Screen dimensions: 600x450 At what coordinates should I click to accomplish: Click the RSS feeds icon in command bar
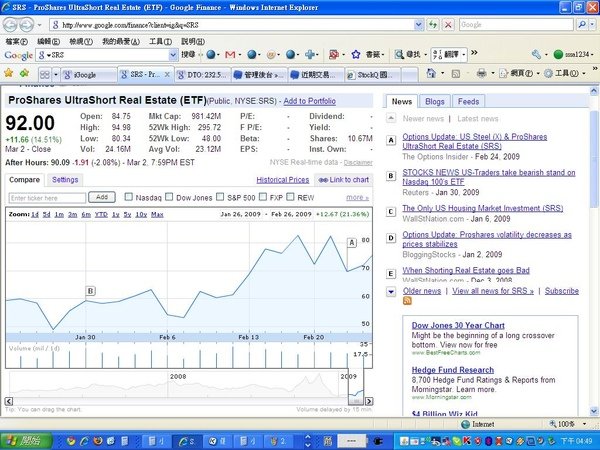[x=455, y=74]
